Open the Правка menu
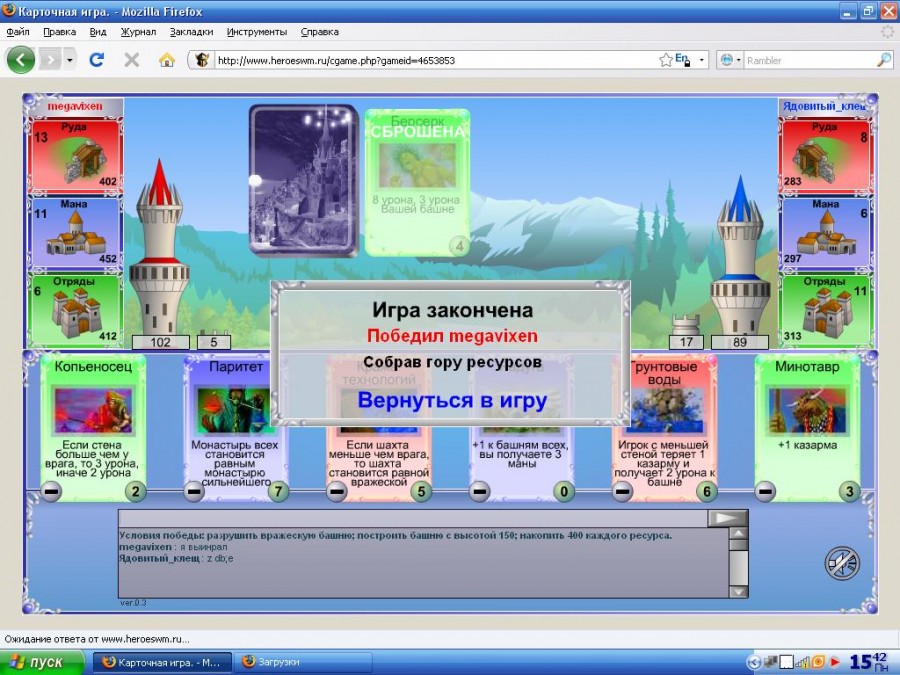This screenshot has height=675, width=900. click(59, 32)
